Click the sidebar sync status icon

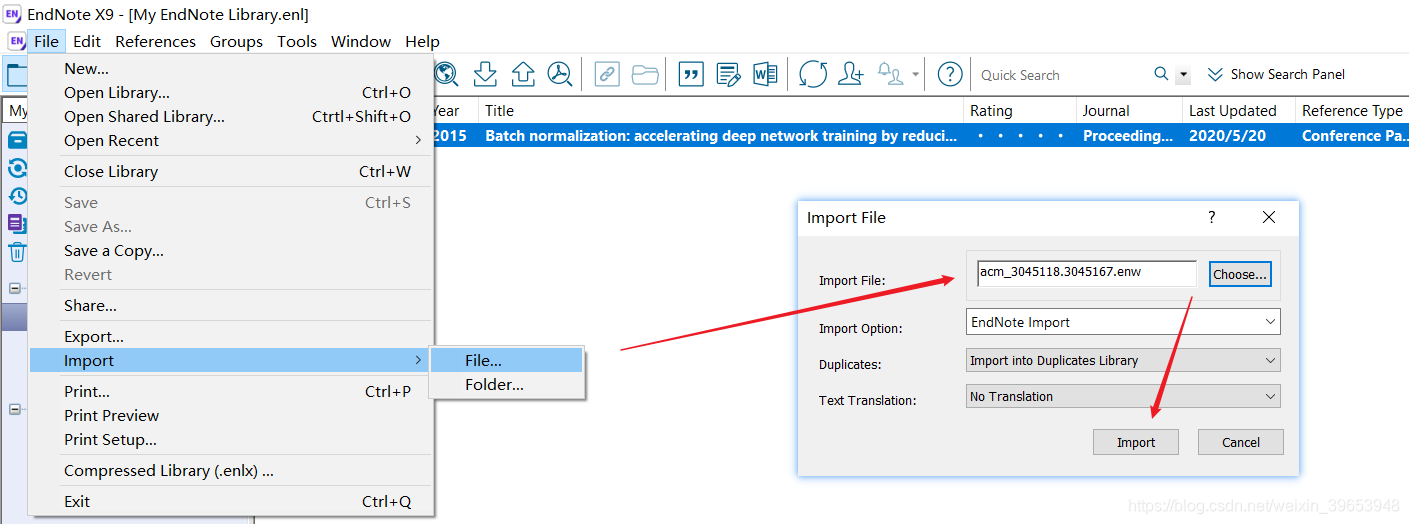(17, 168)
